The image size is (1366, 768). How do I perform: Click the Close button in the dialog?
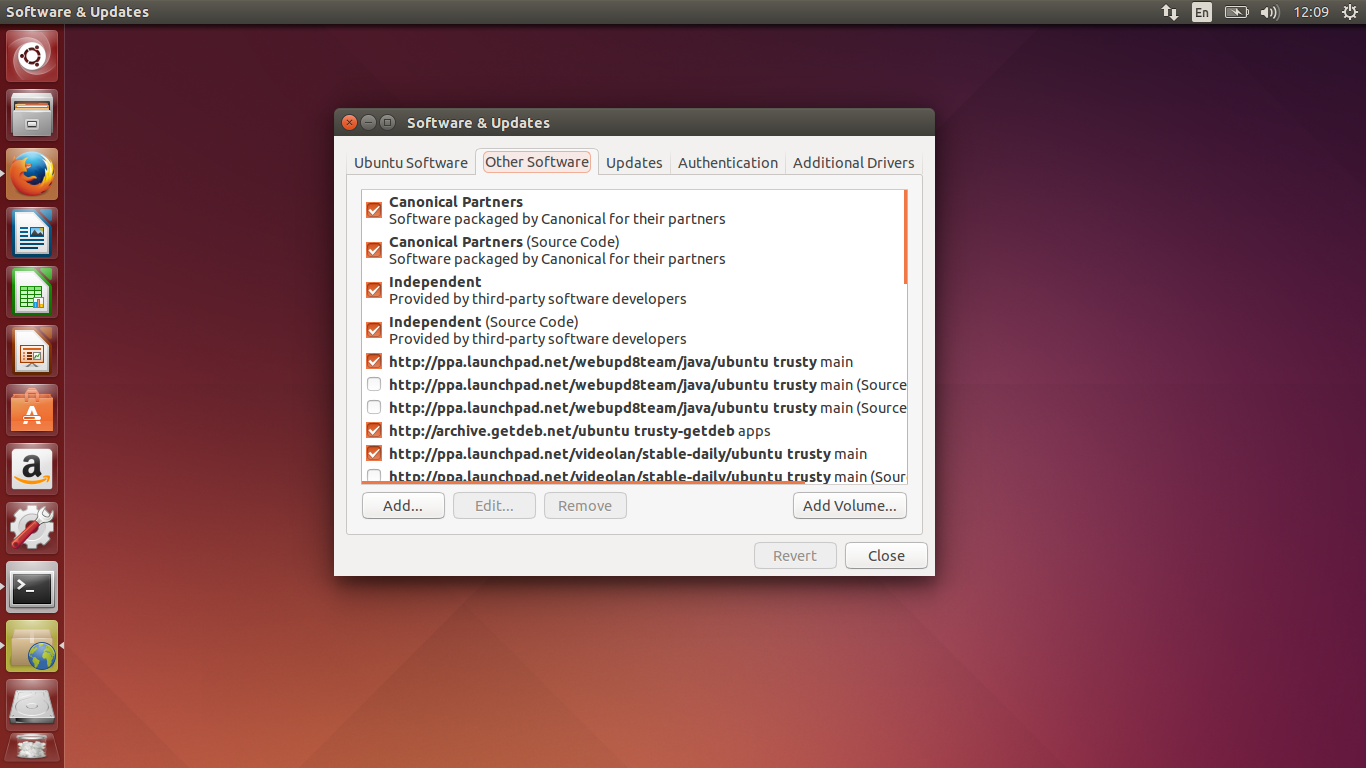click(x=886, y=556)
